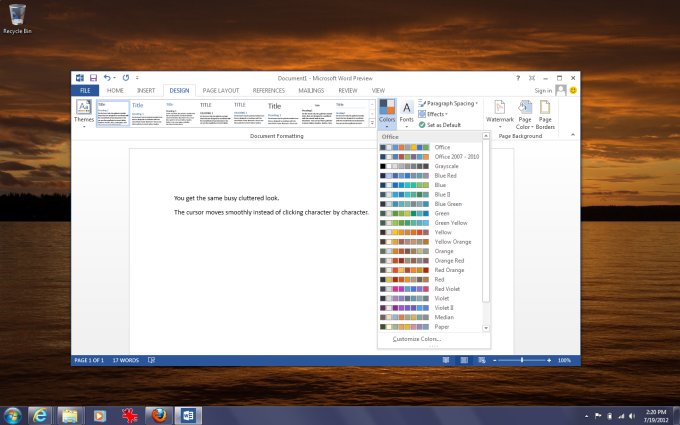Switch to the Page Layout tab
The width and height of the screenshot is (680, 425).
click(x=221, y=90)
